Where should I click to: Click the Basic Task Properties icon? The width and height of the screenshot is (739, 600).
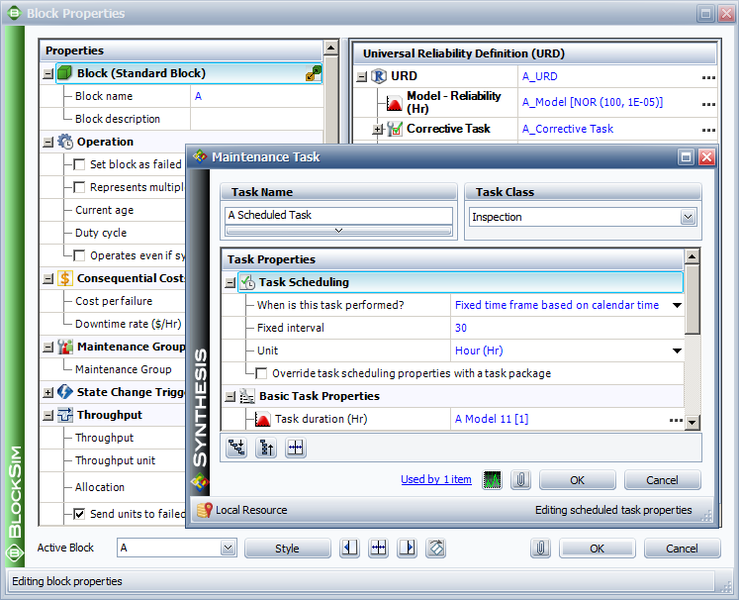(x=247, y=396)
